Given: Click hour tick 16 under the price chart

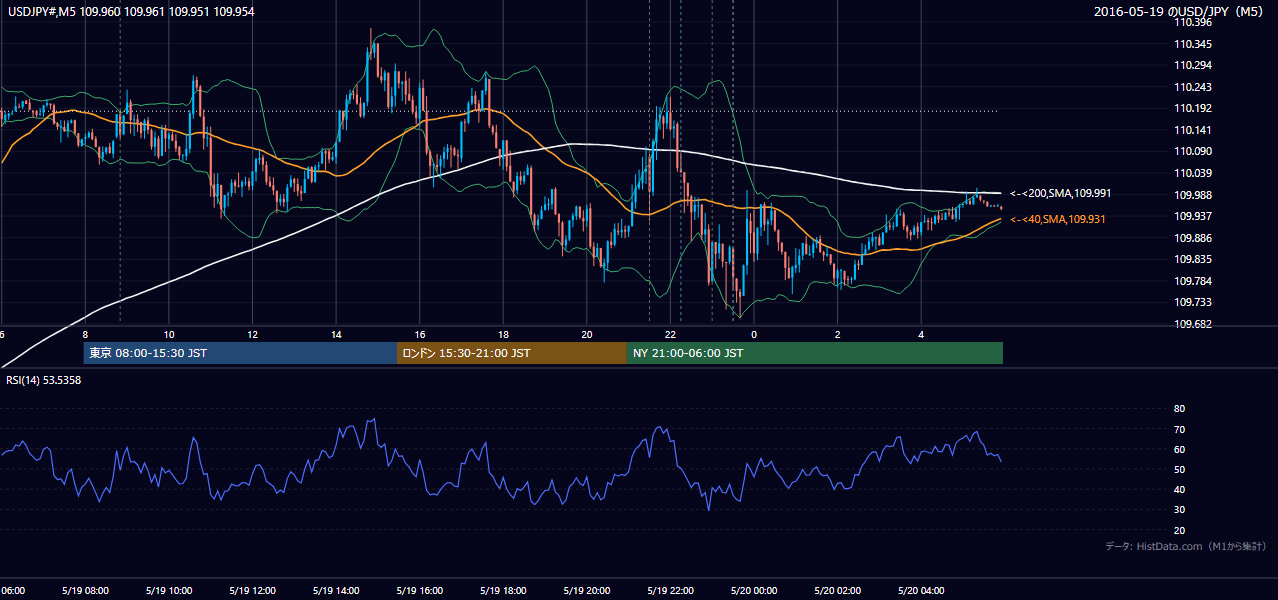Looking at the screenshot, I should click(x=420, y=335).
